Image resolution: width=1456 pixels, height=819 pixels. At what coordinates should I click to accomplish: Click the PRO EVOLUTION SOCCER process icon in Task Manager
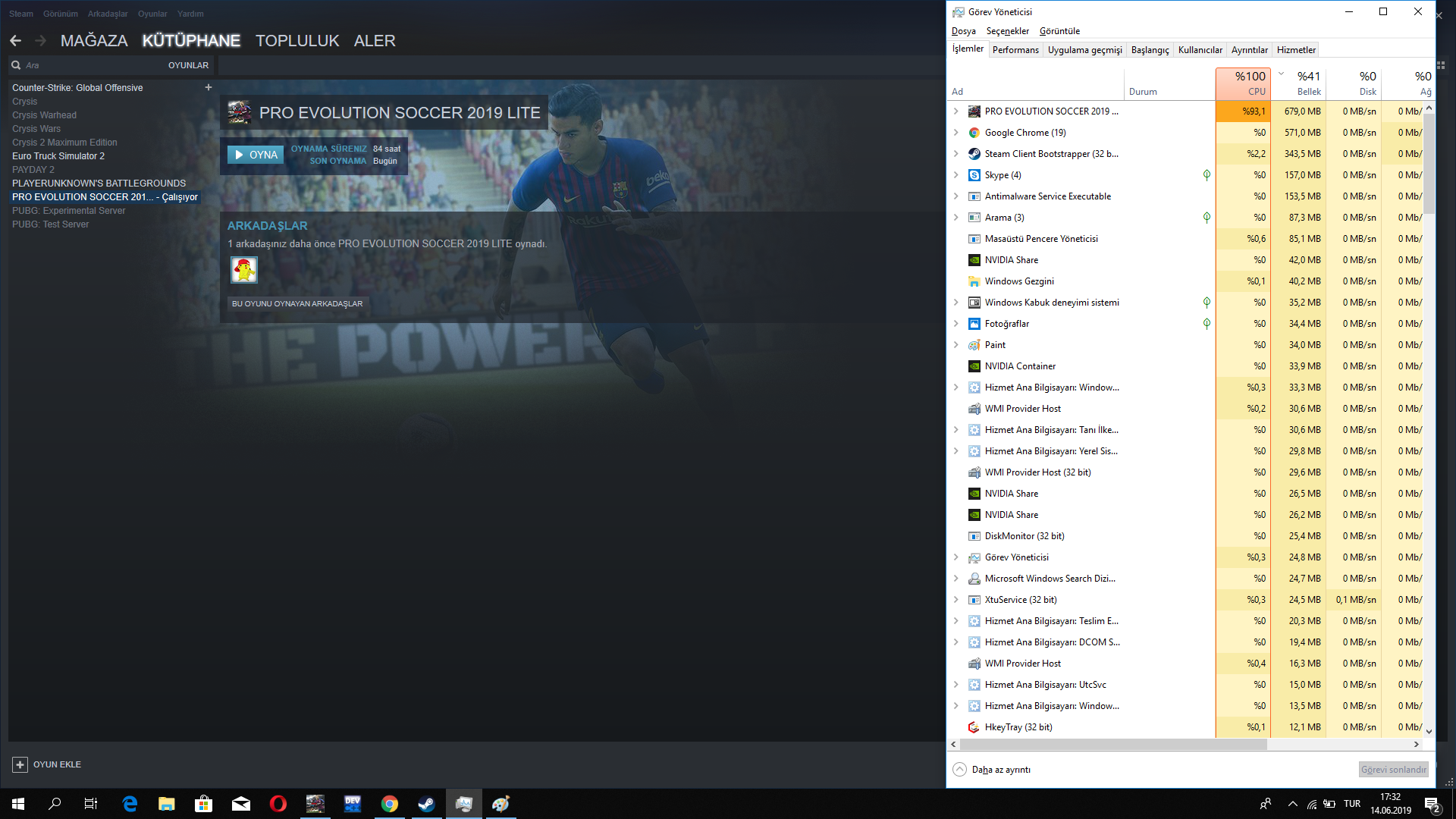click(x=974, y=111)
